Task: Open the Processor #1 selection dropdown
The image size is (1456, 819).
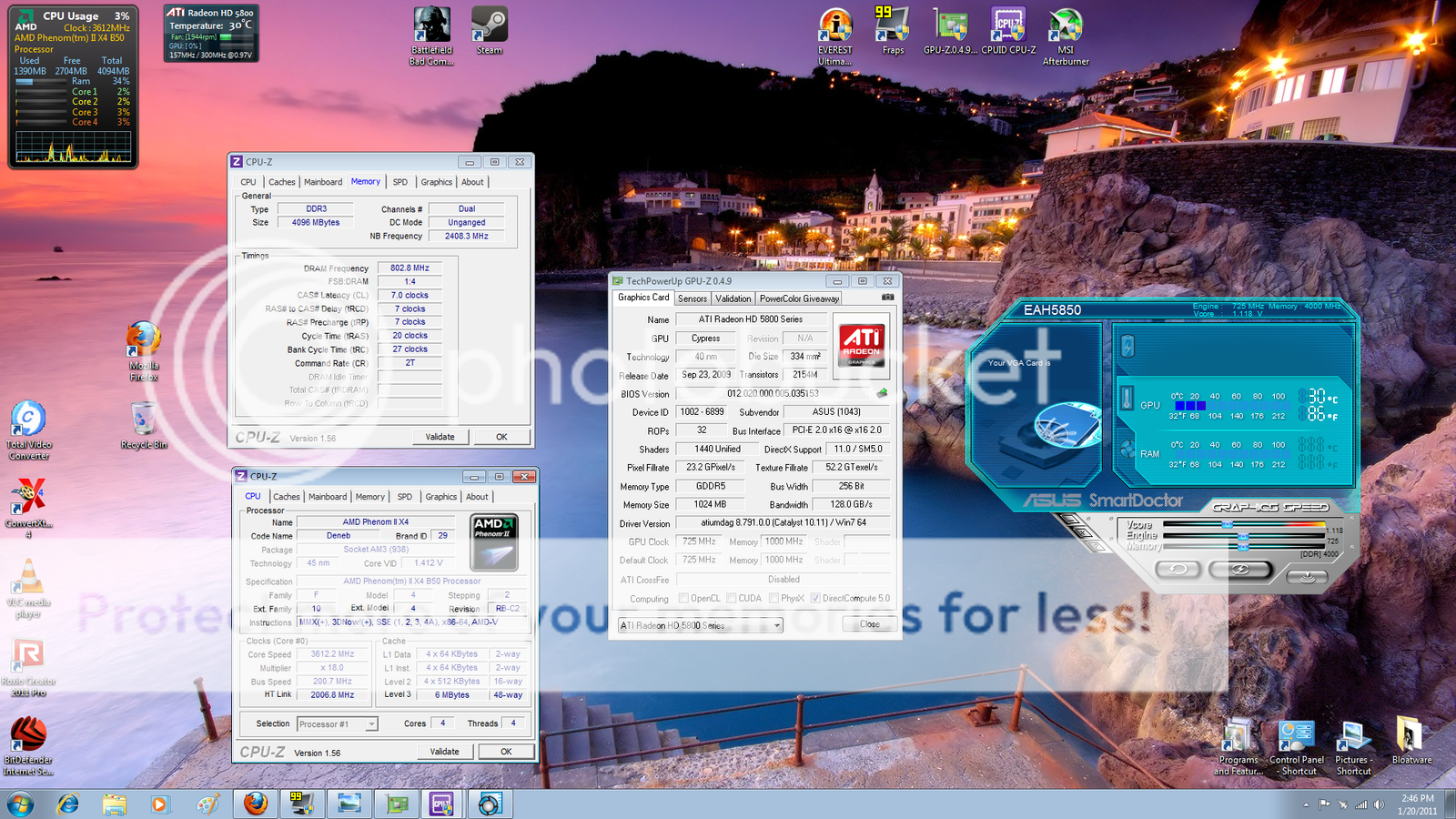Action: (370, 724)
